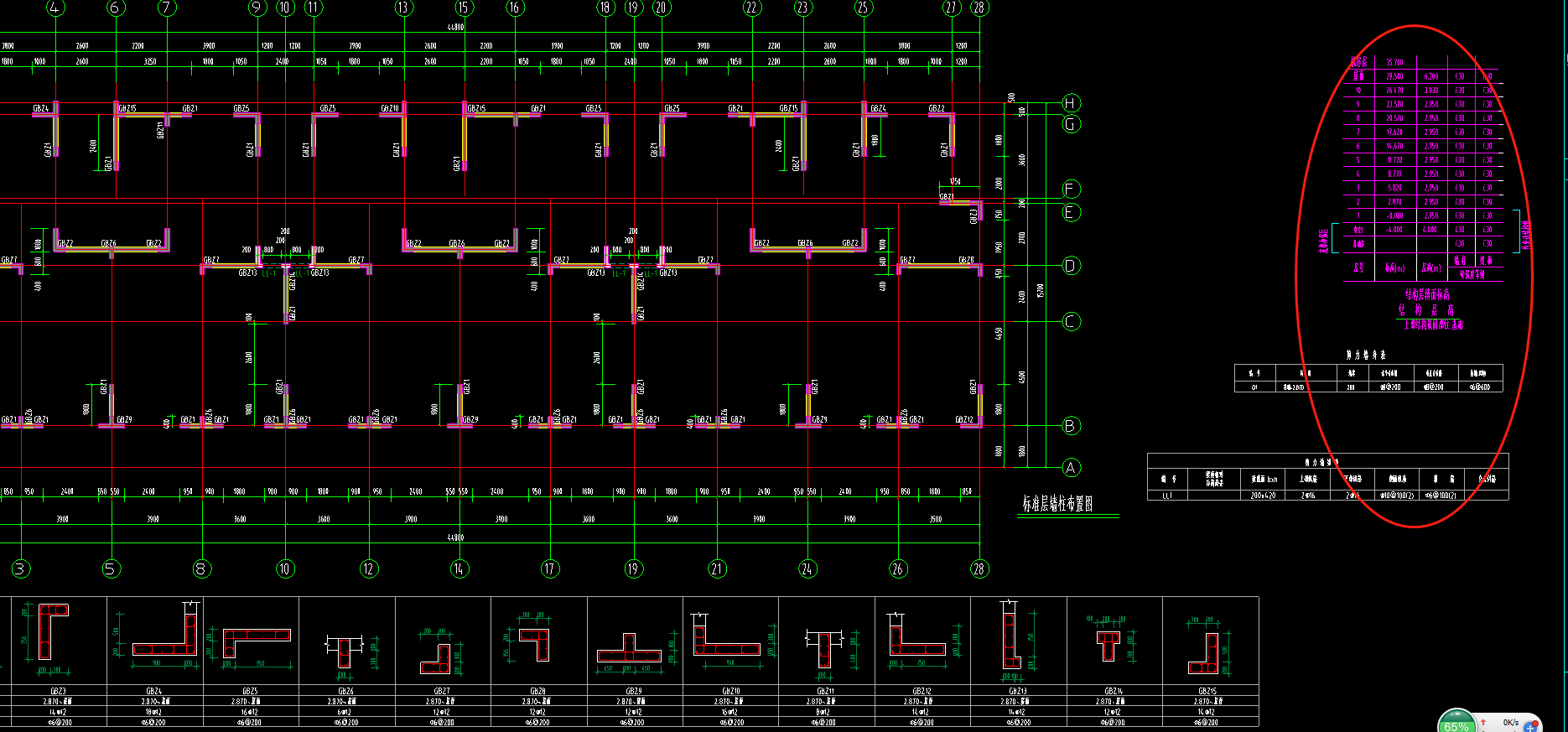The image size is (1568, 732).
Task: Click the GBZ9 T-shaped section detail drawing
Action: pos(630,650)
